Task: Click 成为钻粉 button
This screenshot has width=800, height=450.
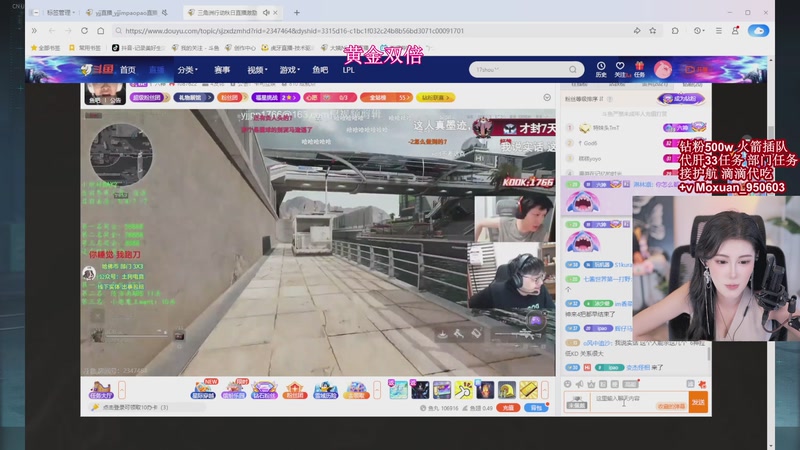Action: [x=681, y=98]
